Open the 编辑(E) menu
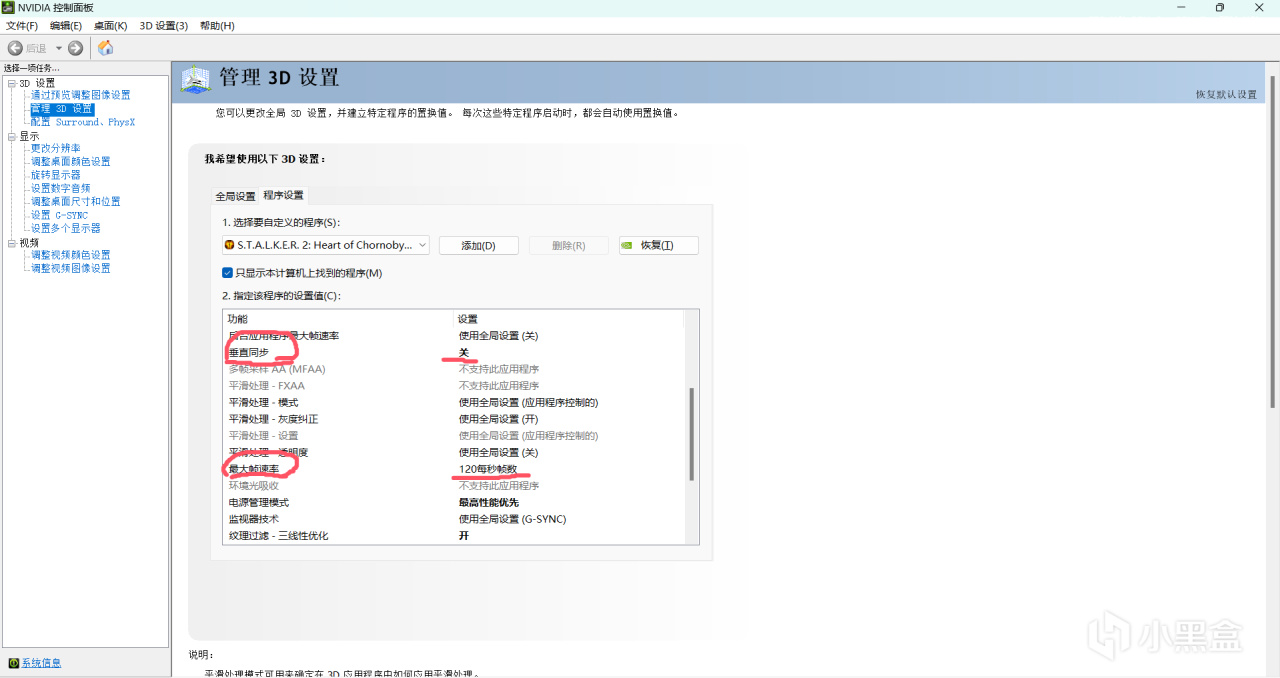This screenshot has height=678, width=1280. 66,25
